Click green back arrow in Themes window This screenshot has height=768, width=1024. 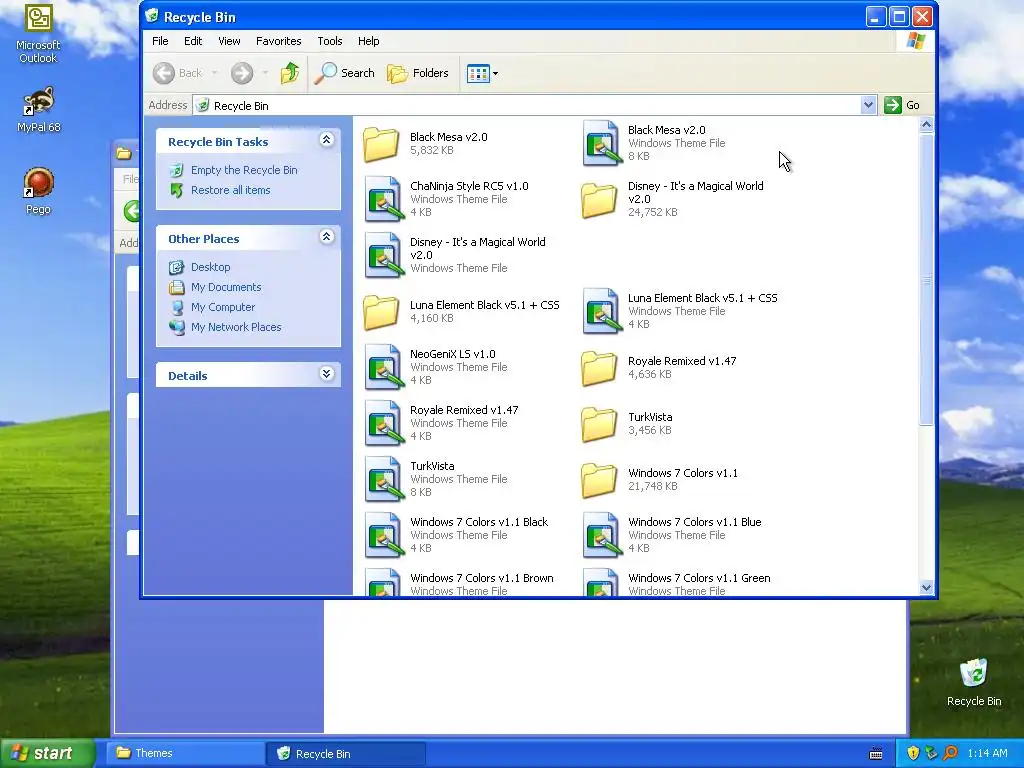point(133,211)
